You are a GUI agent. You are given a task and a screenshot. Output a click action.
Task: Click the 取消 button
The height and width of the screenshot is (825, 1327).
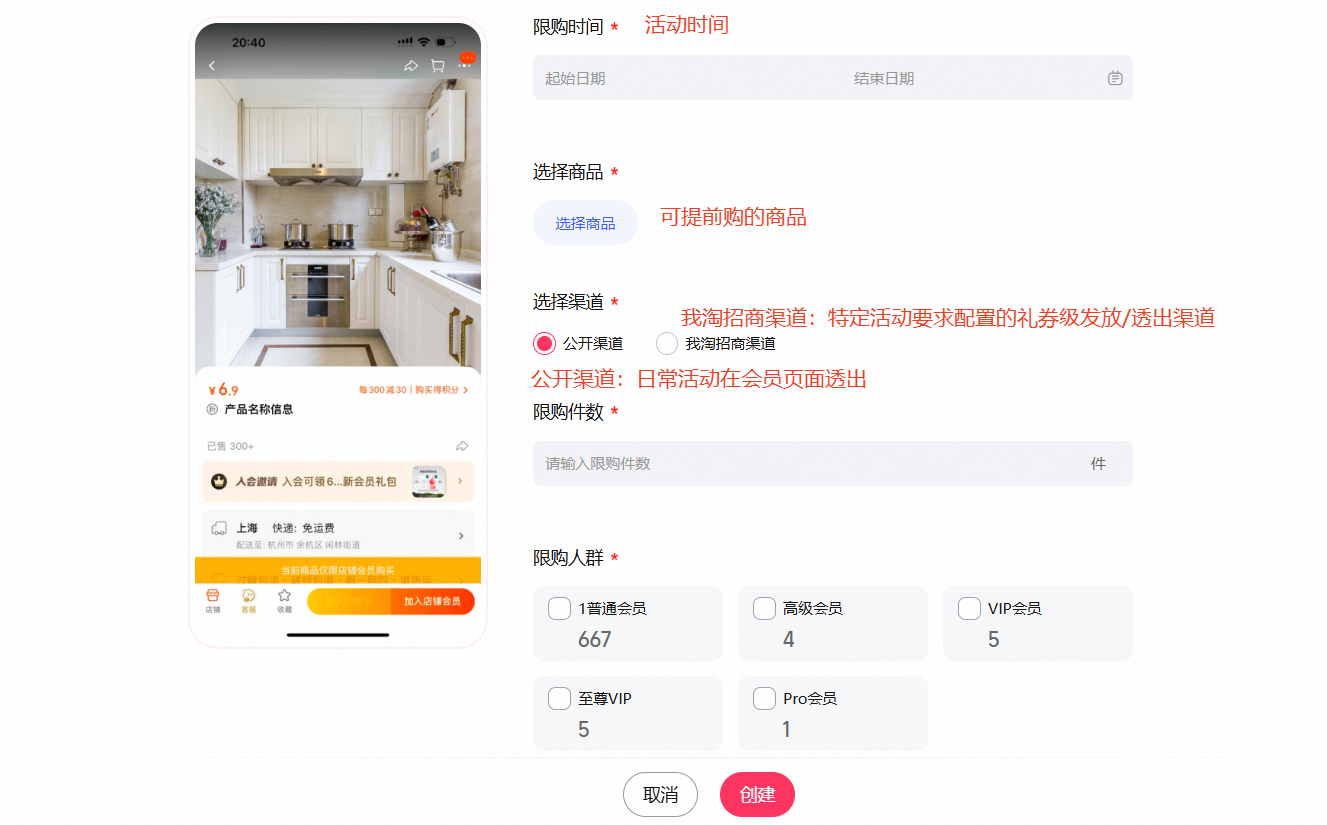(x=660, y=795)
